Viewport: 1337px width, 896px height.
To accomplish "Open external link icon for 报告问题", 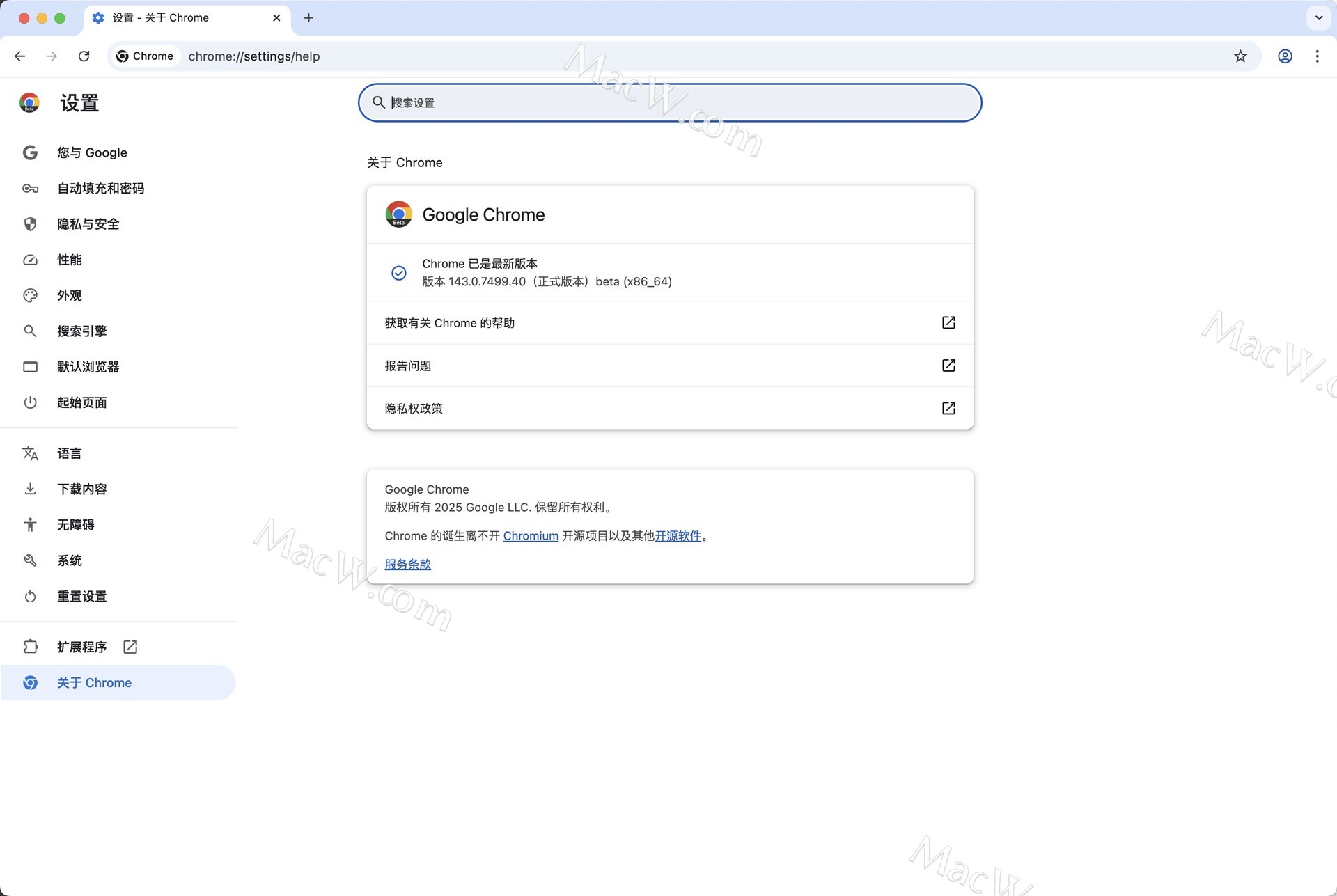I will 948,366.
